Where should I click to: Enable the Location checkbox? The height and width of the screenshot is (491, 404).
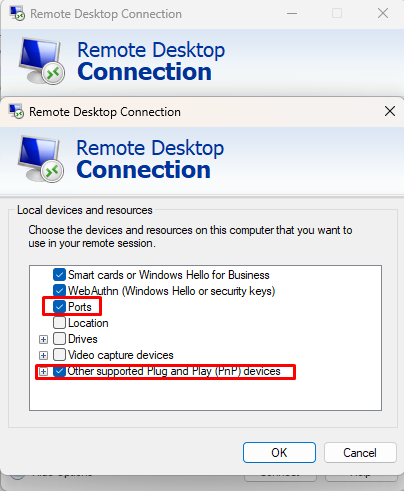59,323
